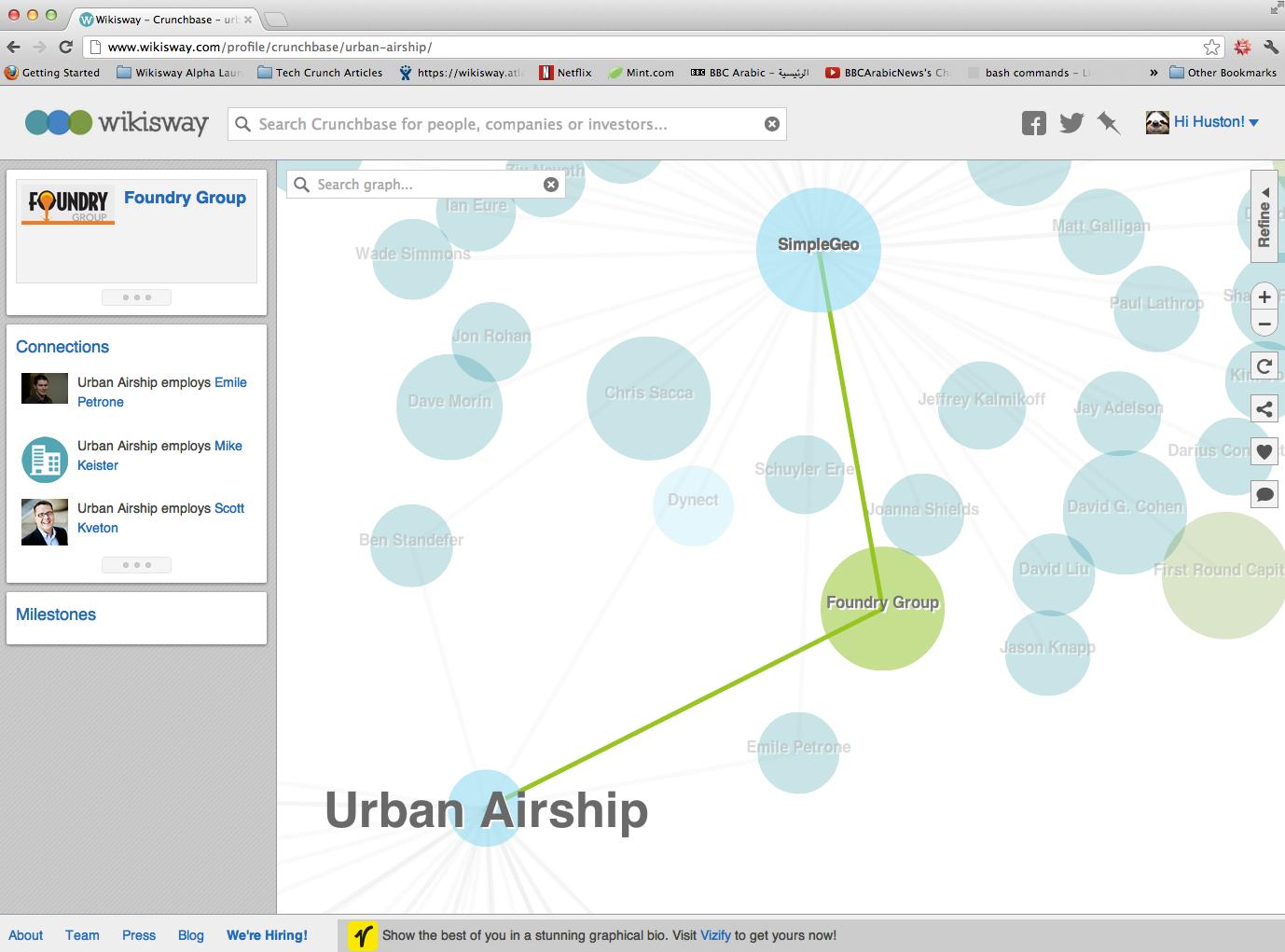Screen dimensions: 1285x952
Task: Visit the Vizify link in footer banner
Action: point(715,935)
